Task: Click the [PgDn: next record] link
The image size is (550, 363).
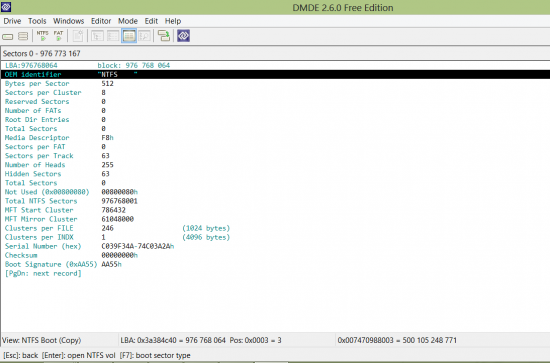Action: pos(43,274)
